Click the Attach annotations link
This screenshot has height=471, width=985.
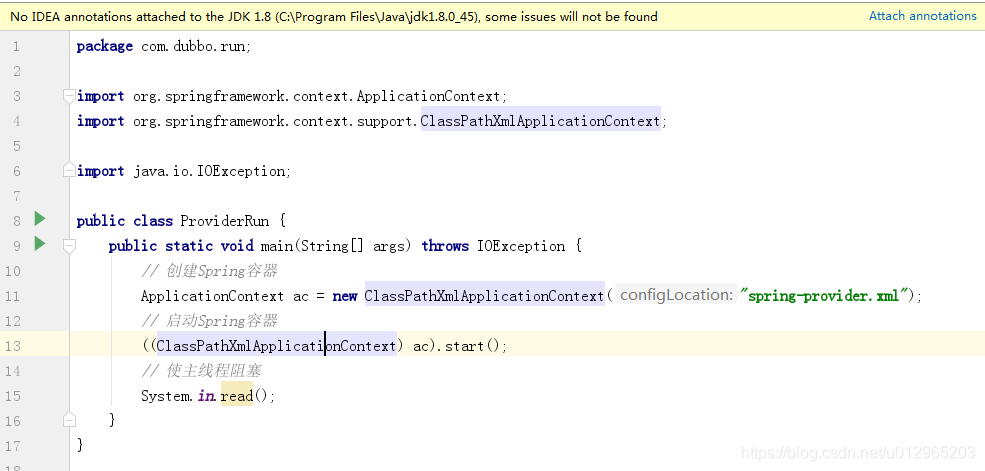[922, 16]
